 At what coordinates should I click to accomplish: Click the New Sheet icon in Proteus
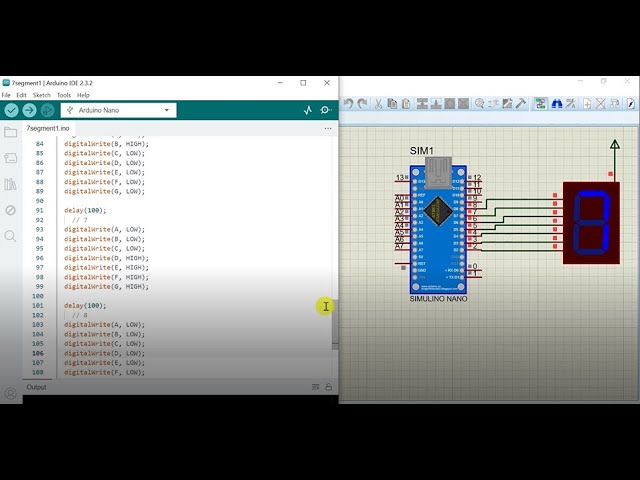coord(587,104)
